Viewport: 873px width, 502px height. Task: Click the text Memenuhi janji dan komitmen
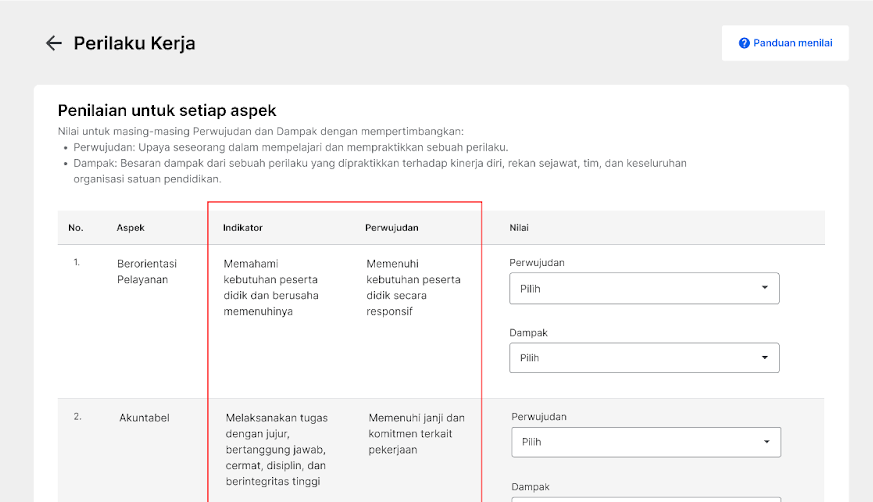(x=416, y=433)
